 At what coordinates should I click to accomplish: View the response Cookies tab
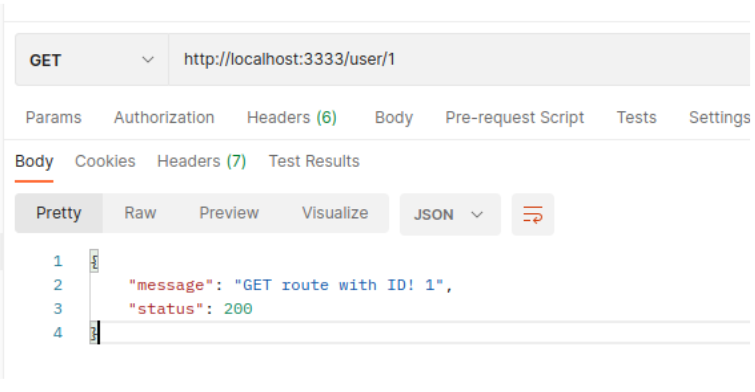tap(105, 161)
